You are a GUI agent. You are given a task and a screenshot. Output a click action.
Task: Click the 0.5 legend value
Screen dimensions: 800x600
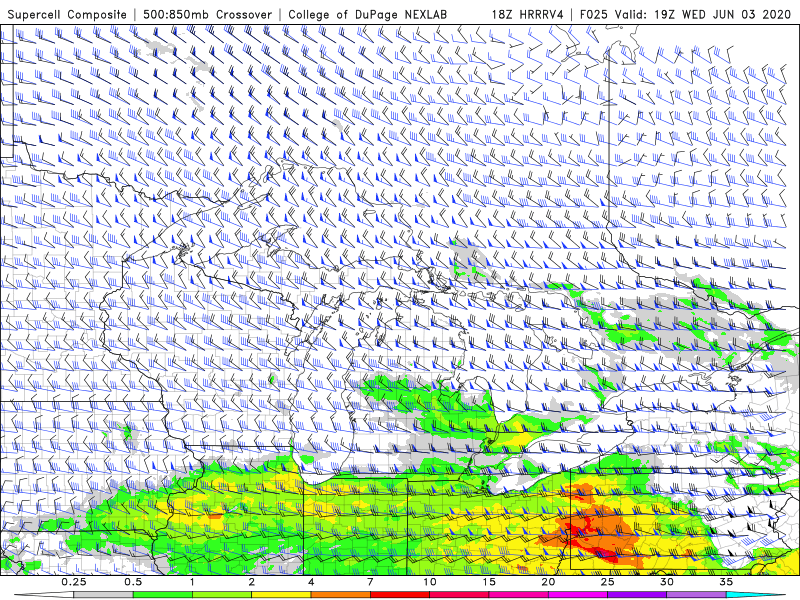point(133,582)
